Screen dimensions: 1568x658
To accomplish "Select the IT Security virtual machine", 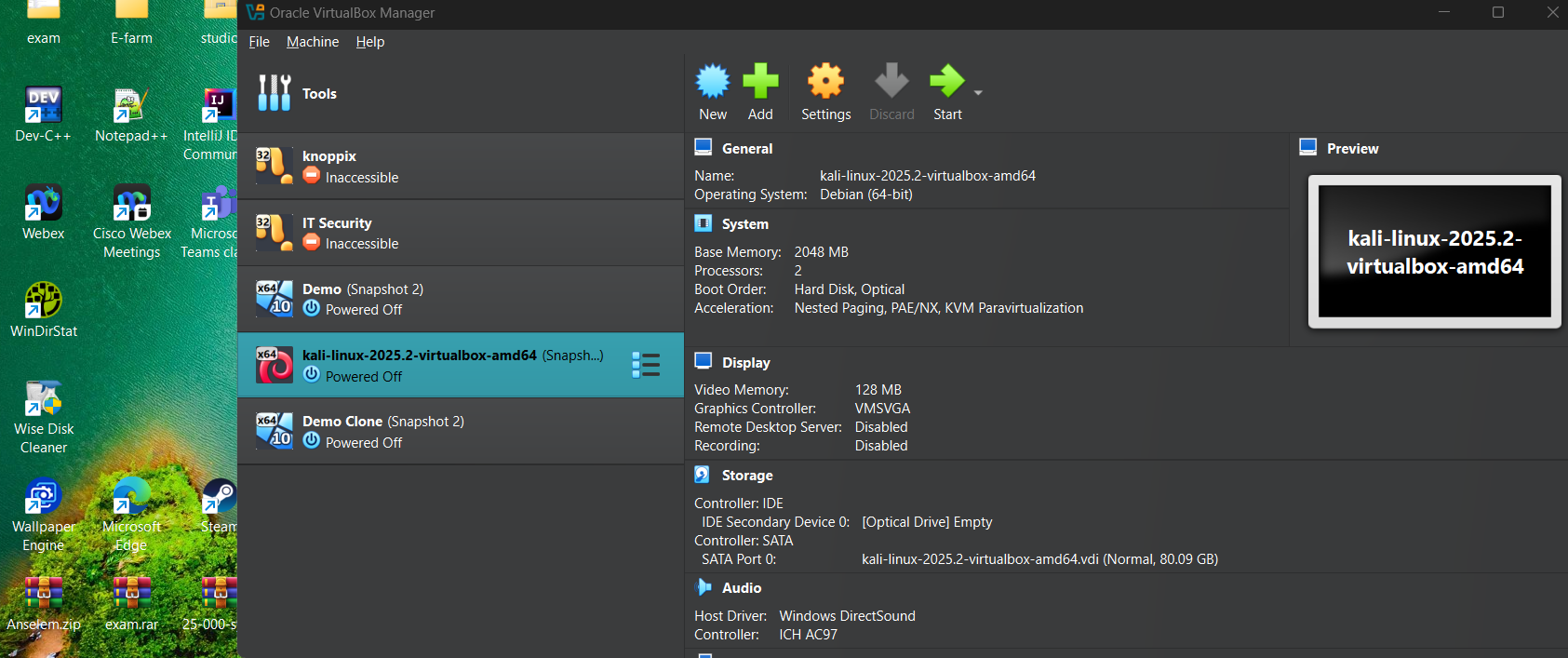I will 461,233.
